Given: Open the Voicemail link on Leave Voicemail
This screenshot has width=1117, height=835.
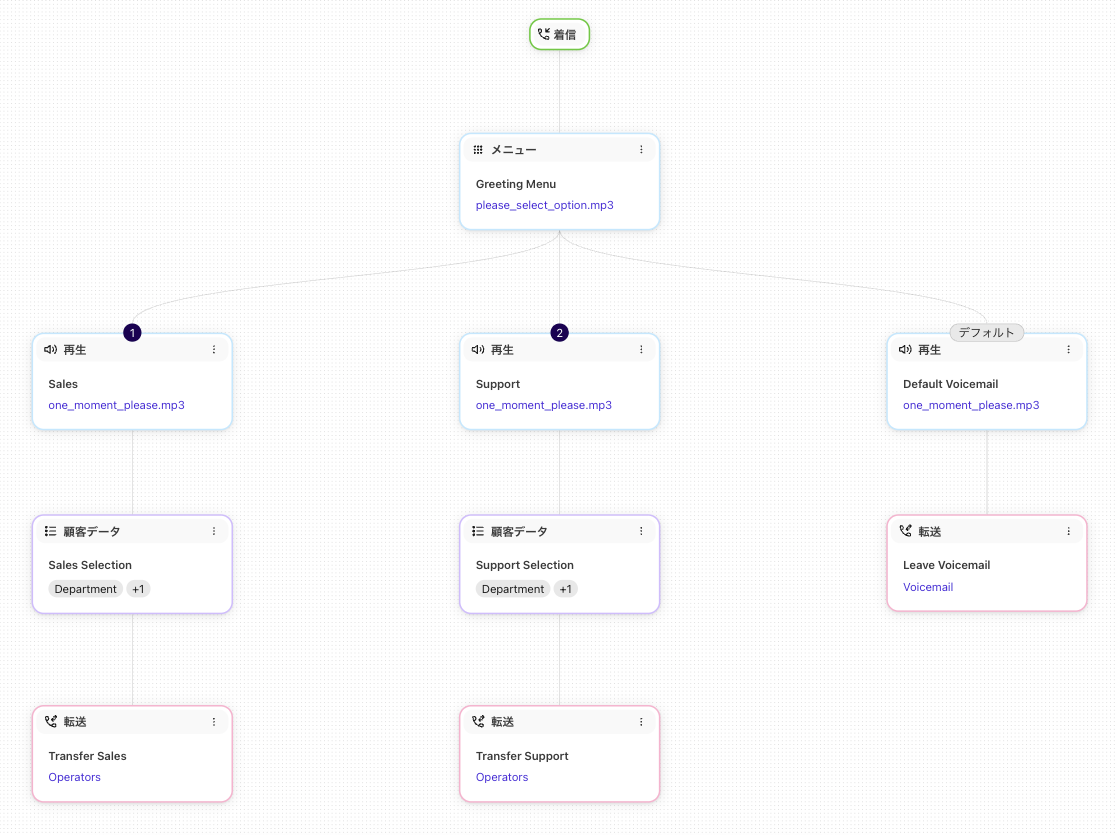Looking at the screenshot, I should click(928, 587).
